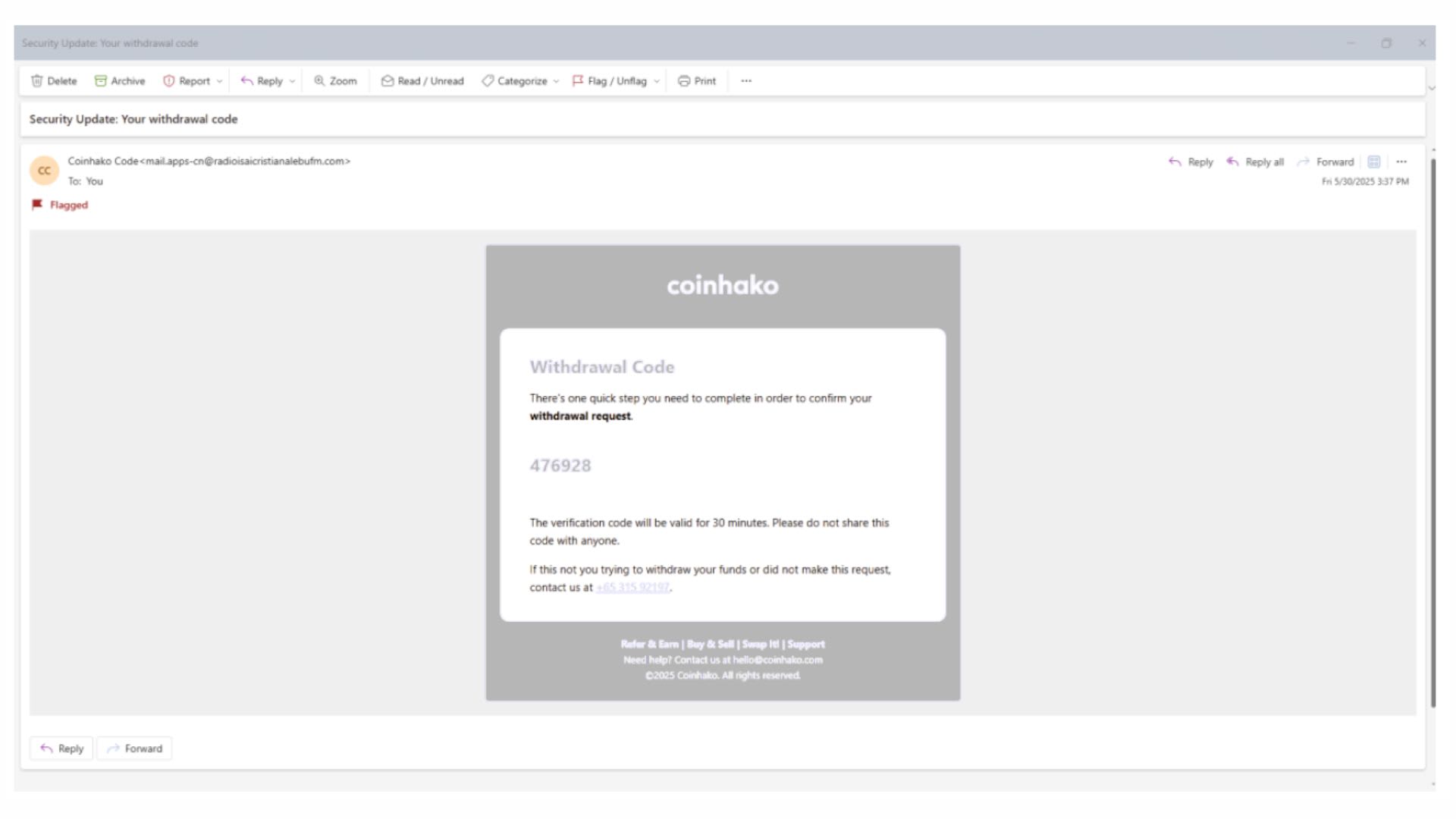Click the Zoom magnifier icon
The image size is (1456, 819).
pyautogui.click(x=319, y=81)
